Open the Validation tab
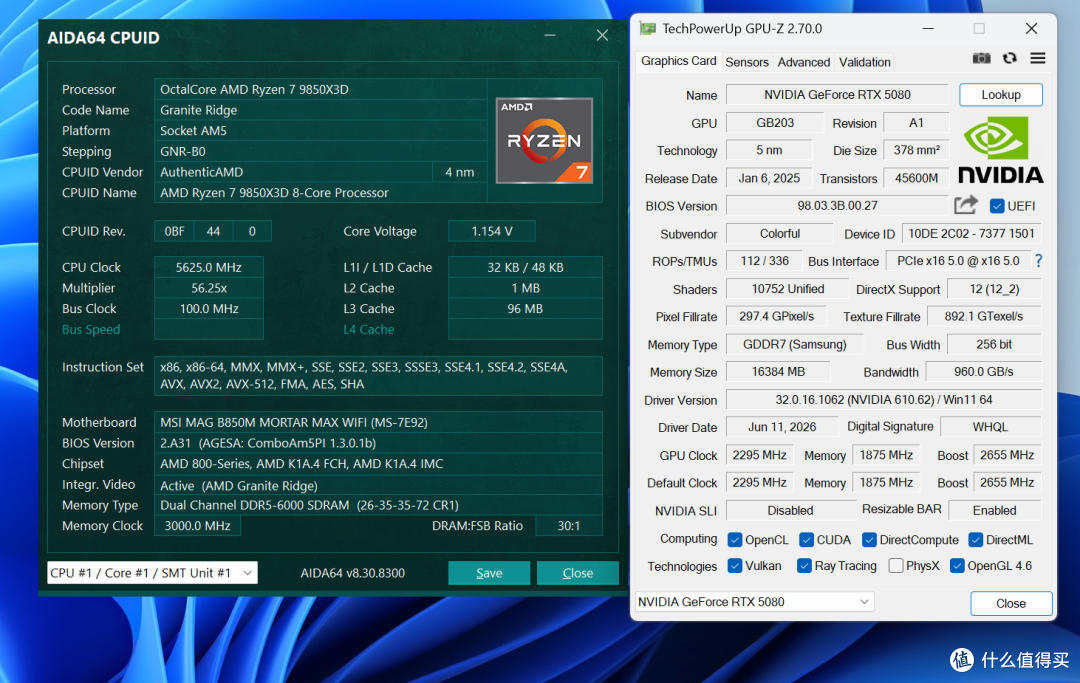This screenshot has height=683, width=1080. click(864, 62)
